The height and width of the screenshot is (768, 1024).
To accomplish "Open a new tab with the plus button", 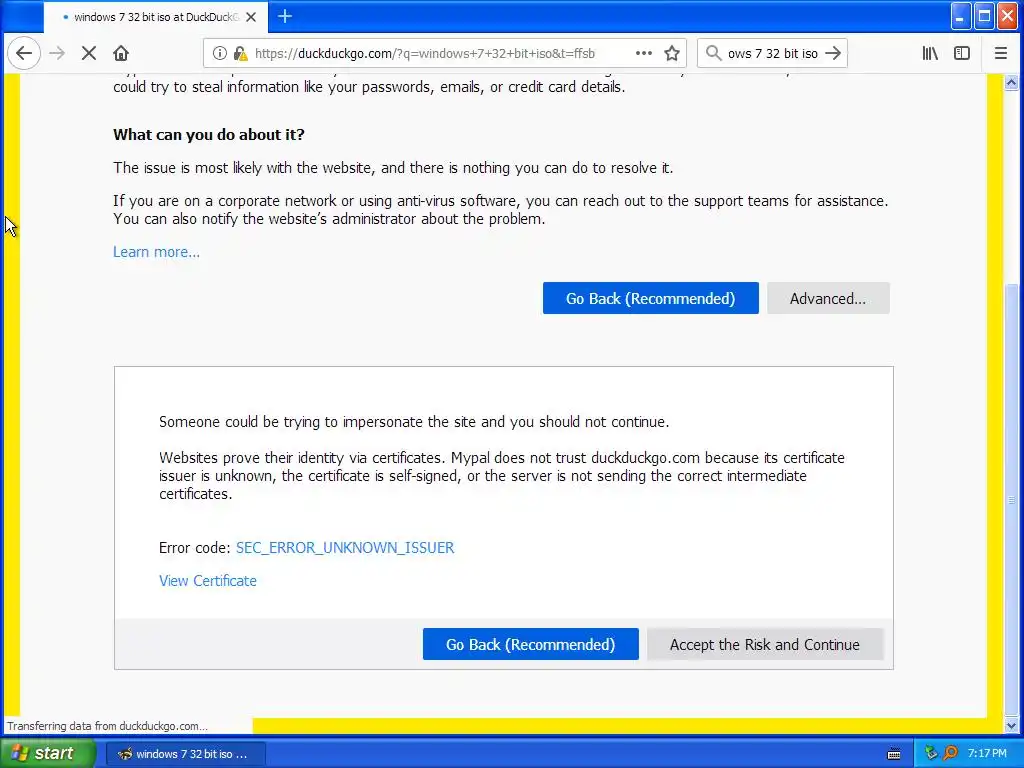I will point(285,16).
